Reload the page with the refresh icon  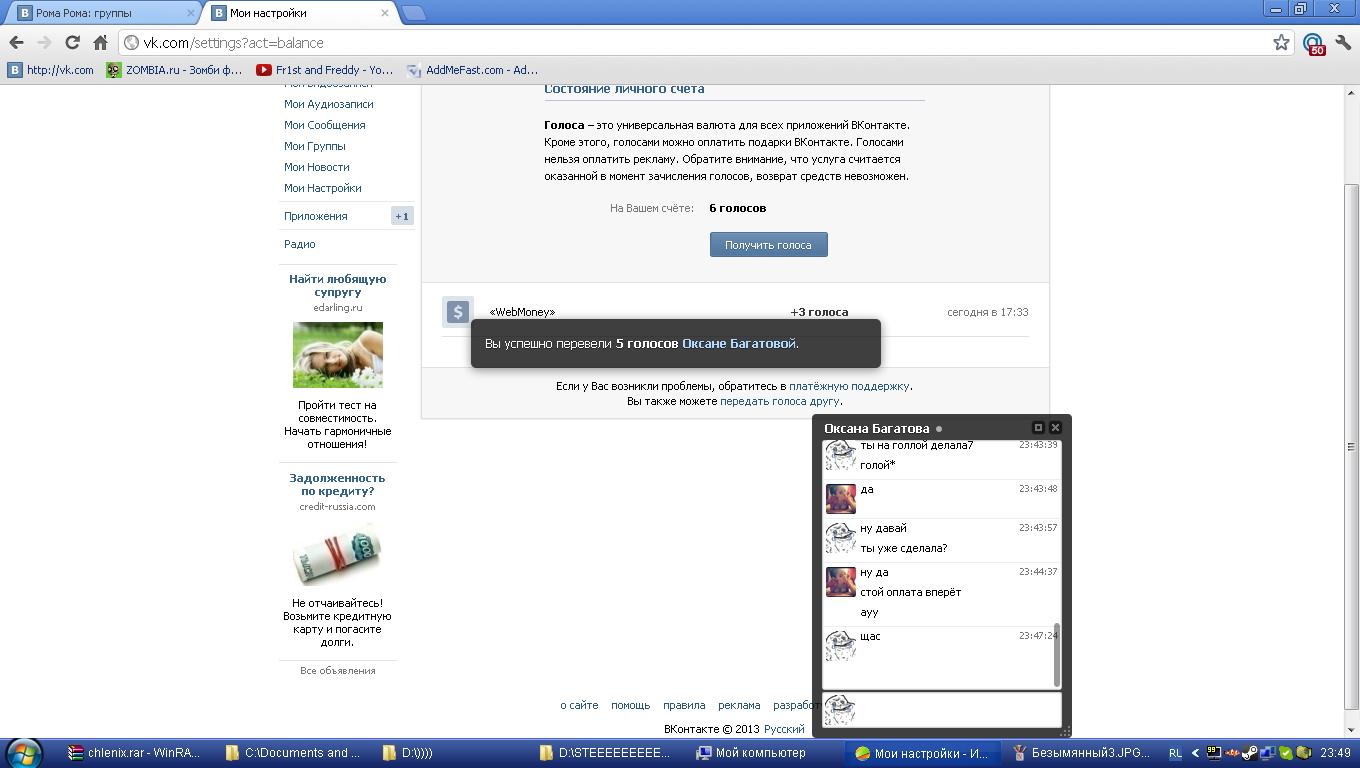point(72,42)
